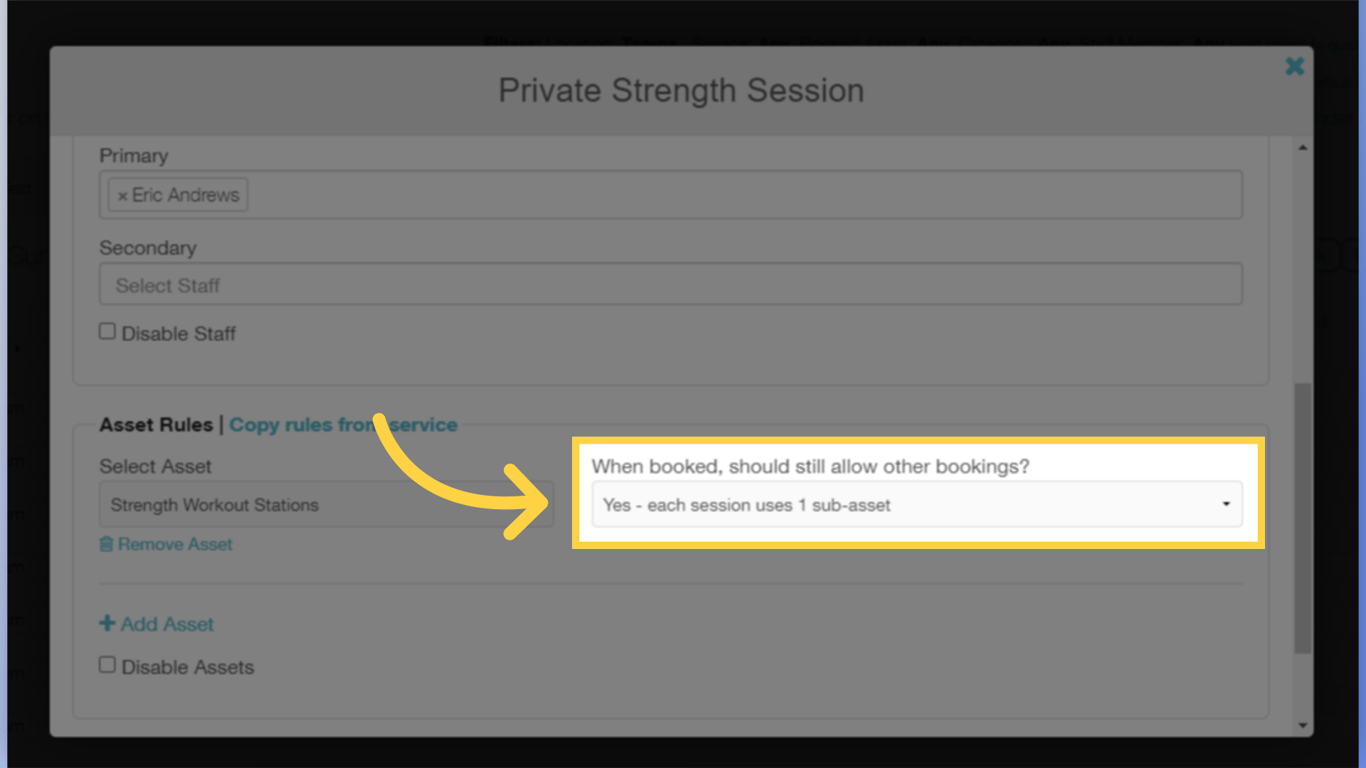This screenshot has width=1366, height=768.
Task: Select the Eric Andrews staff tag
Action: coord(180,195)
